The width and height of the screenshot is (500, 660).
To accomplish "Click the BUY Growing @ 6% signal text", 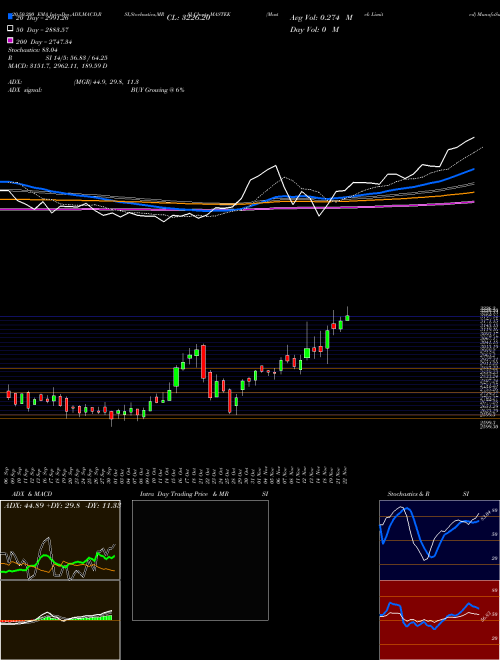I will [157, 90].
